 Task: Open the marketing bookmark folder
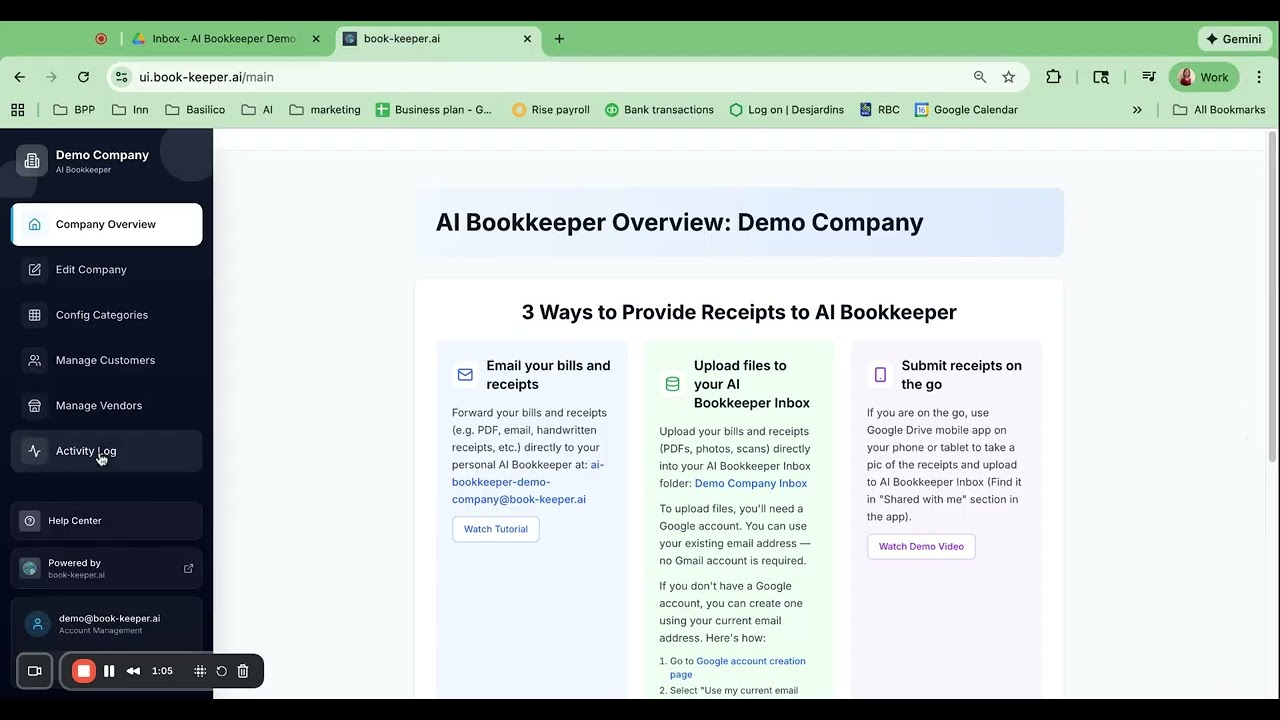[325, 110]
